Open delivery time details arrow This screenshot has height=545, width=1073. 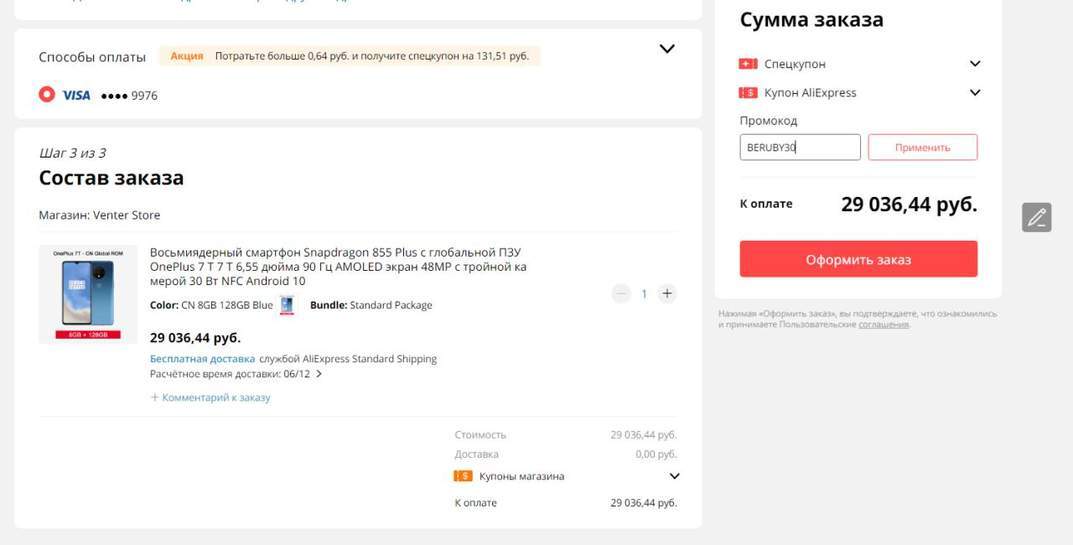click(x=319, y=374)
